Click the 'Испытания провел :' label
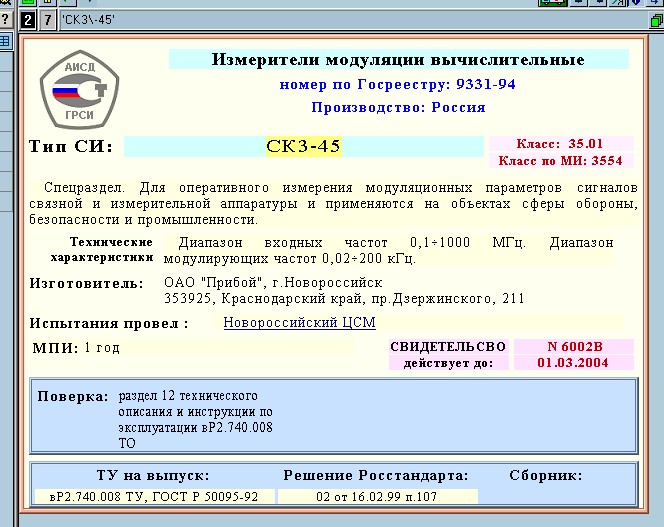The image size is (664, 527). (109, 324)
